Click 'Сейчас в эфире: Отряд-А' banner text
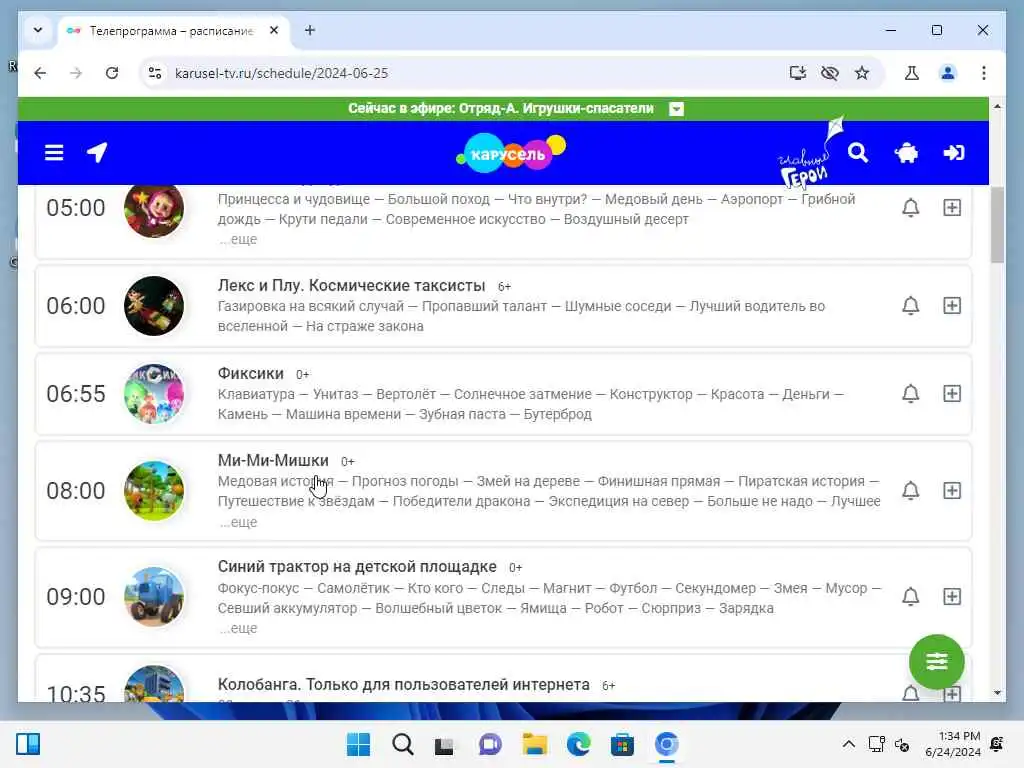The image size is (1024, 768). [501, 108]
